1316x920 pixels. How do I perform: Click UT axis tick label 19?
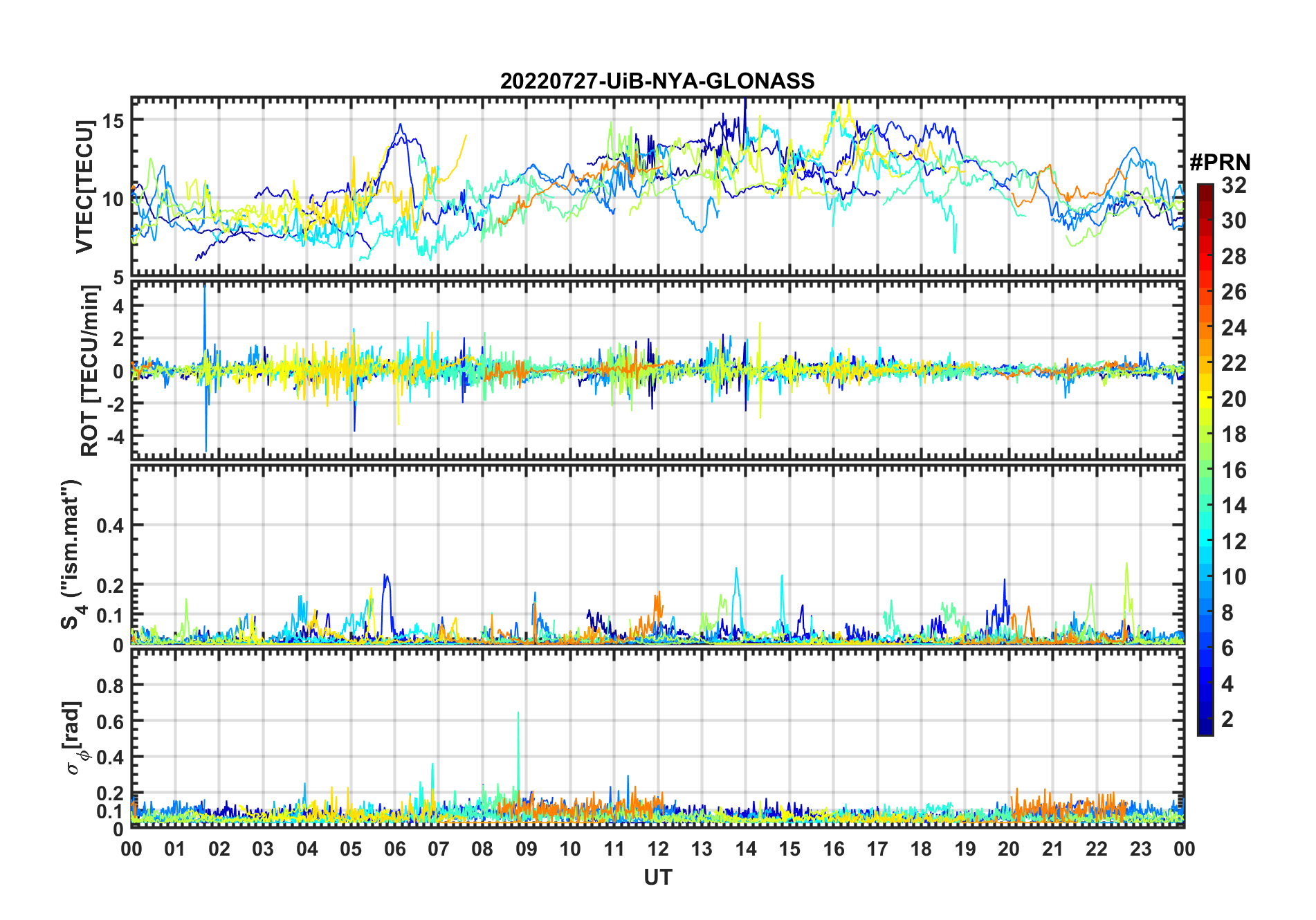965,849
